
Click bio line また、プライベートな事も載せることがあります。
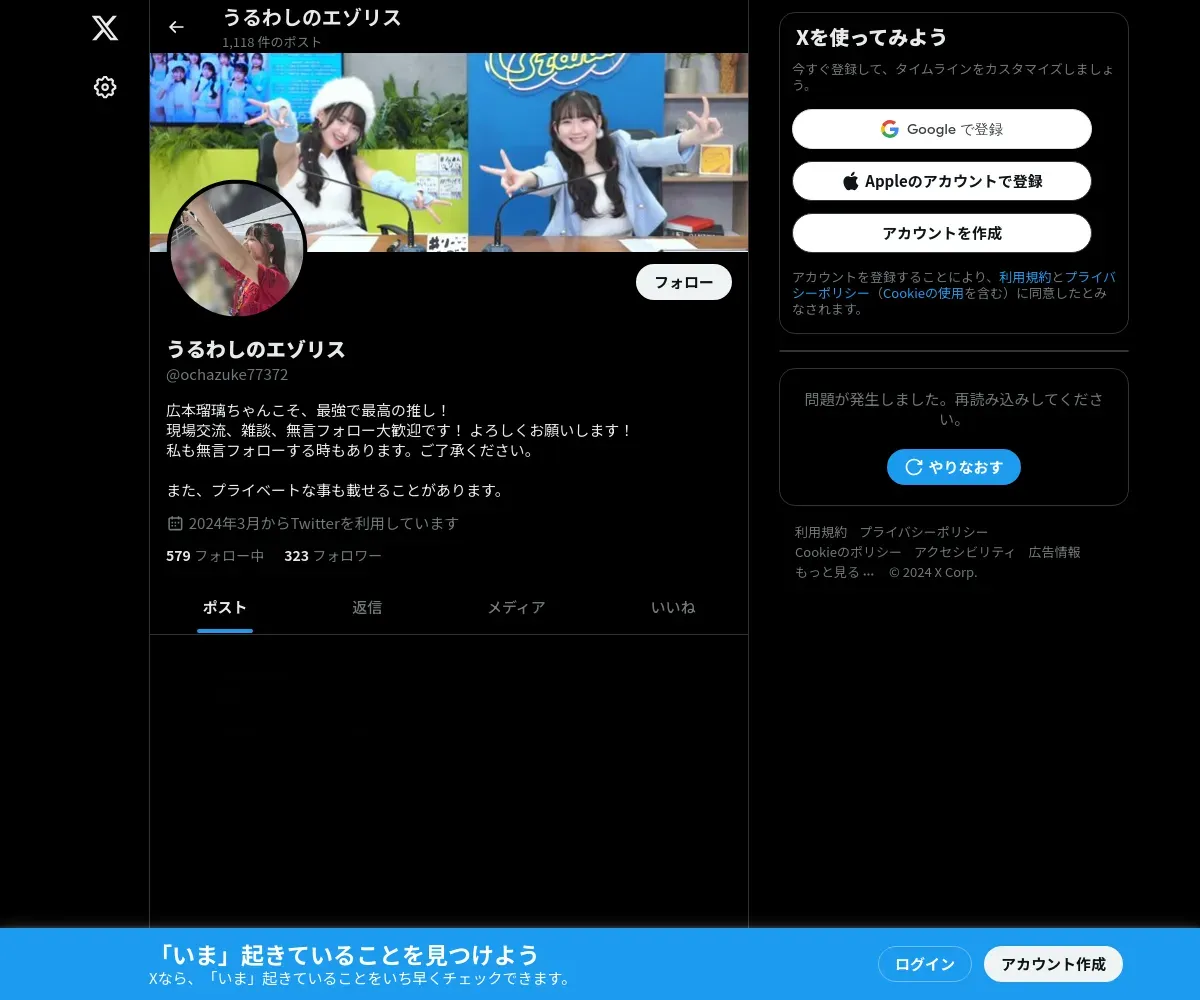point(335,490)
